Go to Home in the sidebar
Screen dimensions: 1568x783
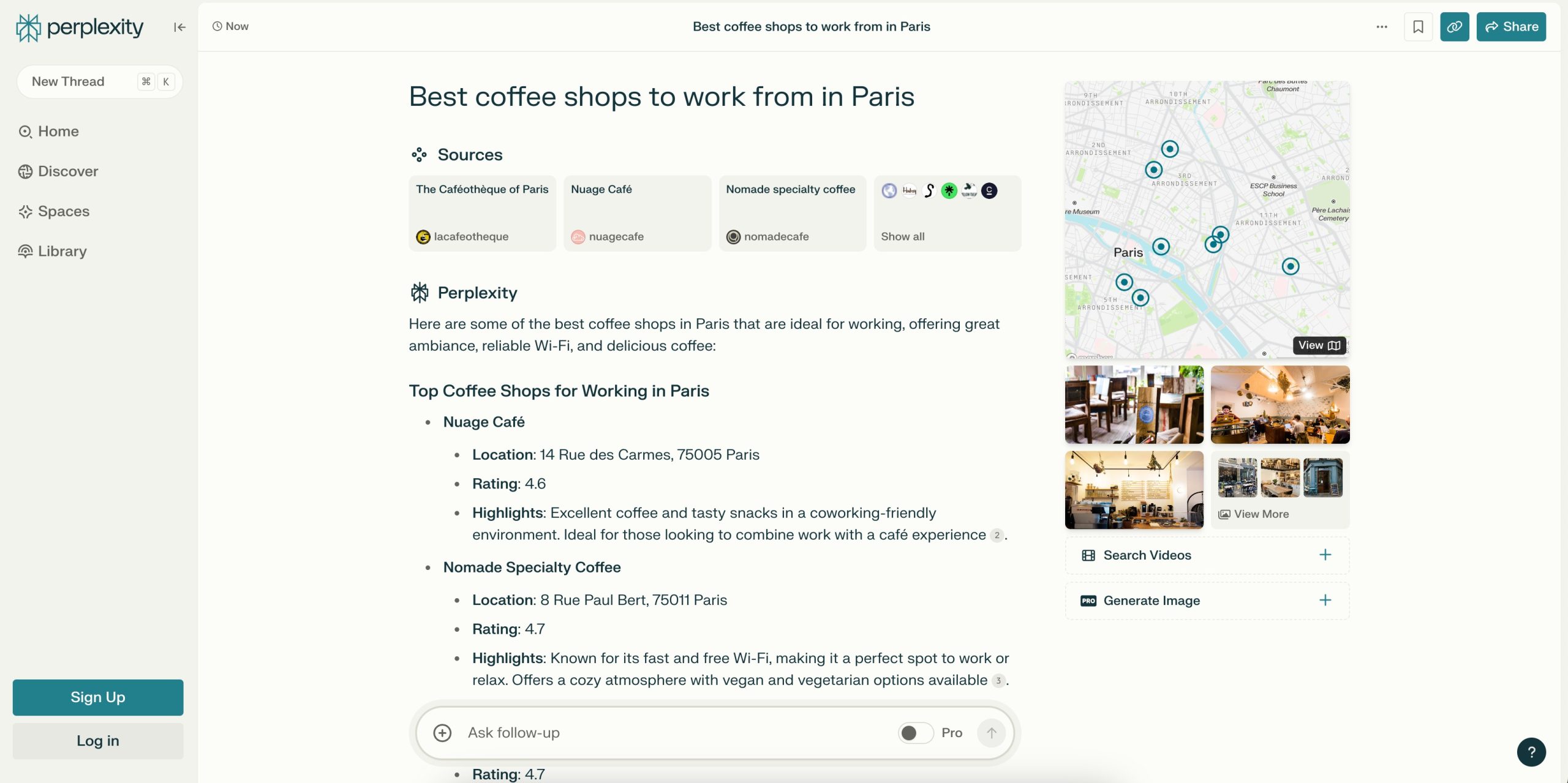coord(48,132)
